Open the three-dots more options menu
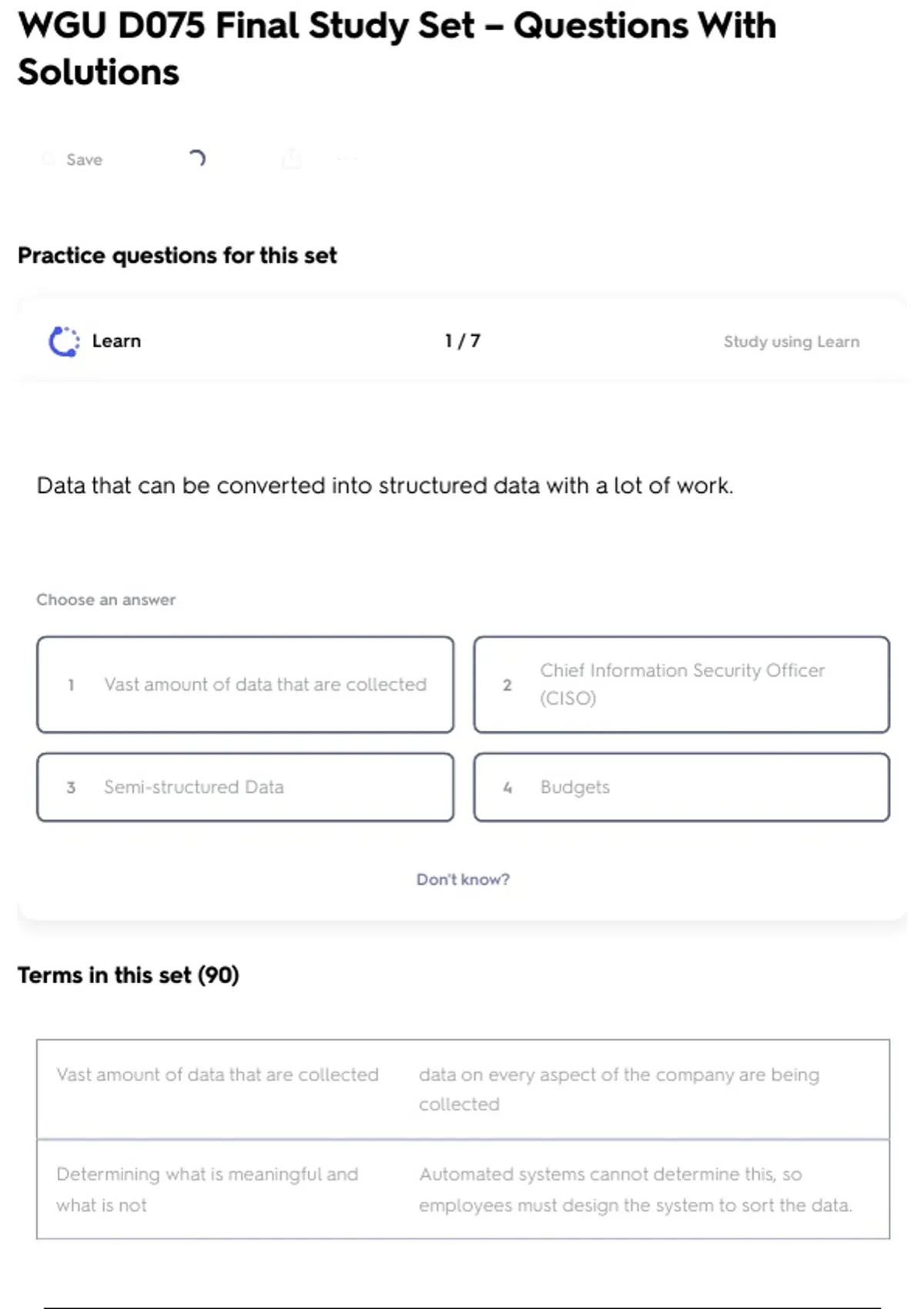 pyautogui.click(x=347, y=159)
